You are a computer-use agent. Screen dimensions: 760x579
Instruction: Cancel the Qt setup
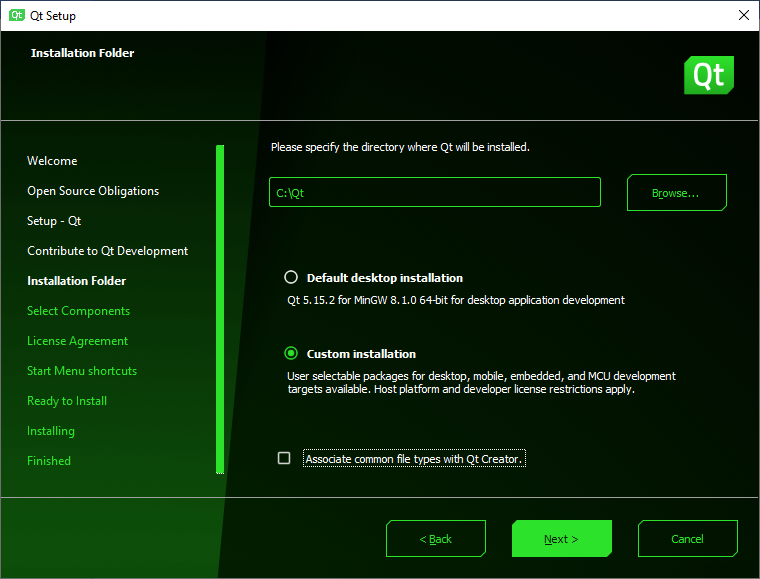tap(688, 539)
